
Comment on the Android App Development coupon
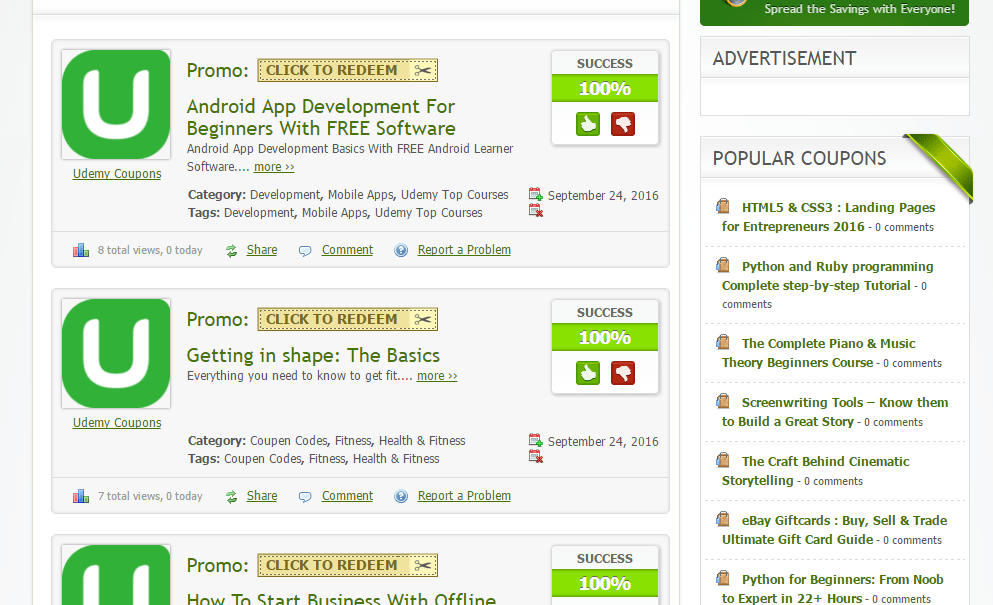click(x=347, y=250)
